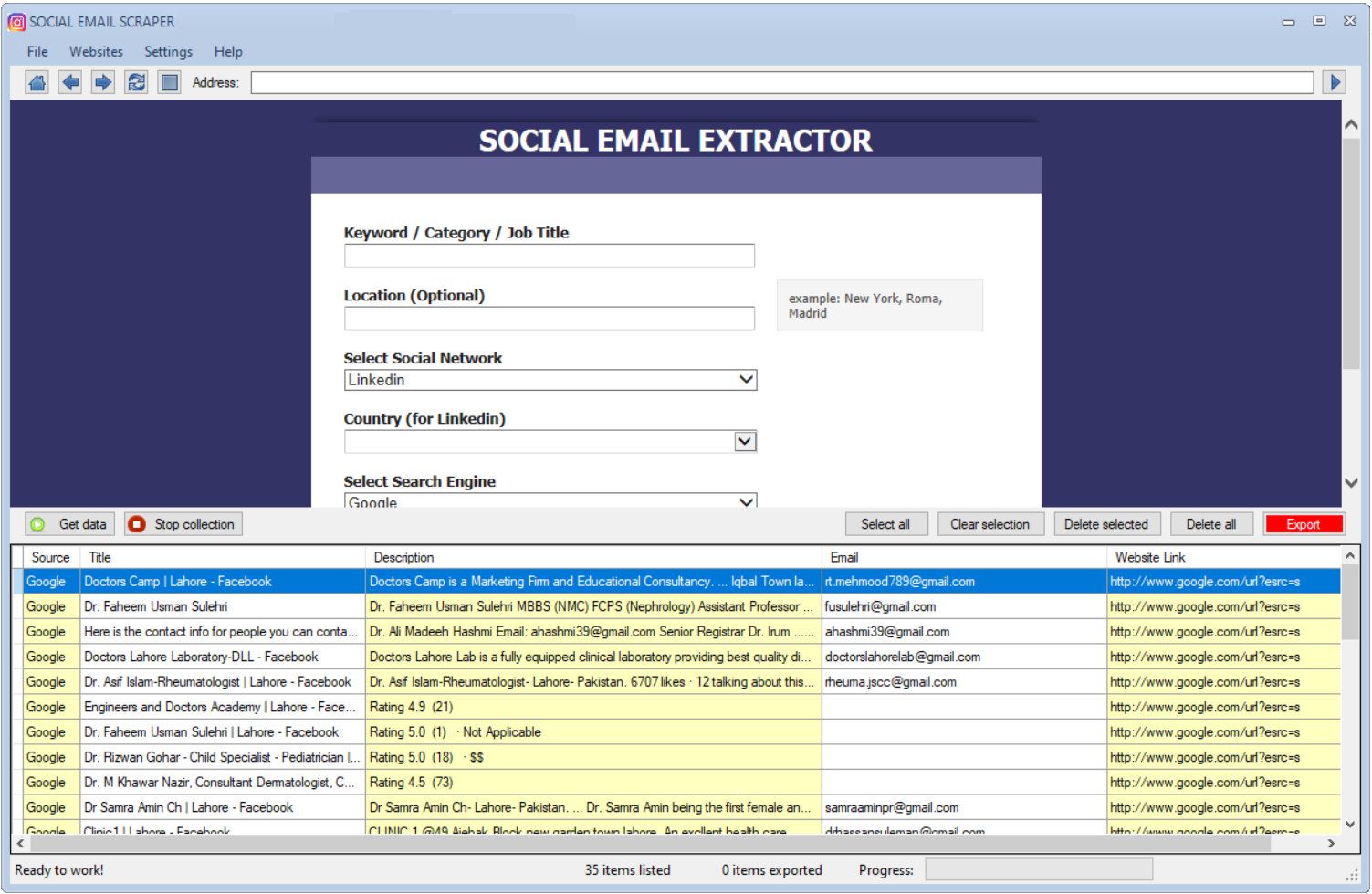Click the Go arrow beside the address bar
The image size is (1372, 894).
[x=1335, y=82]
